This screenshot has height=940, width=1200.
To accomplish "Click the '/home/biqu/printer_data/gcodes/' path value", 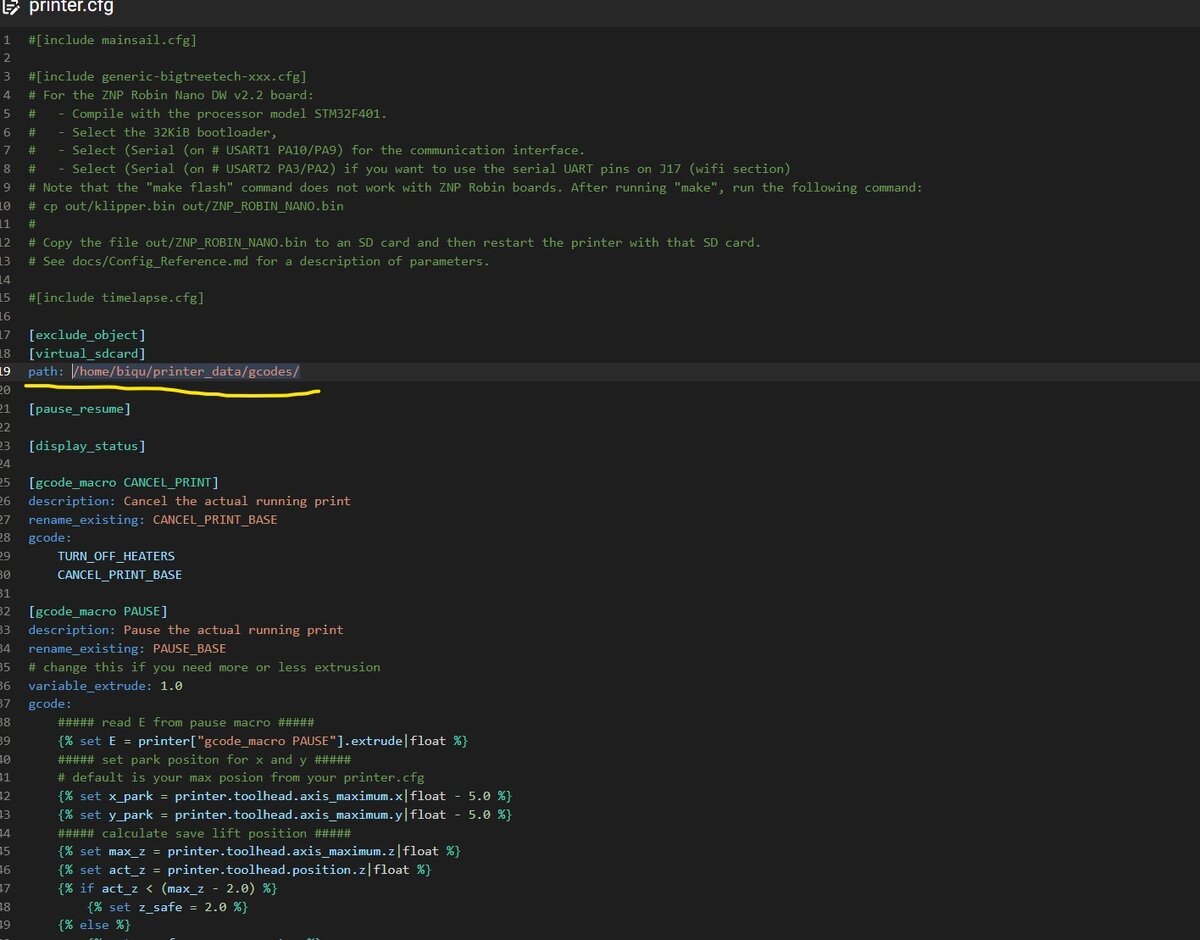I will [x=185, y=372].
